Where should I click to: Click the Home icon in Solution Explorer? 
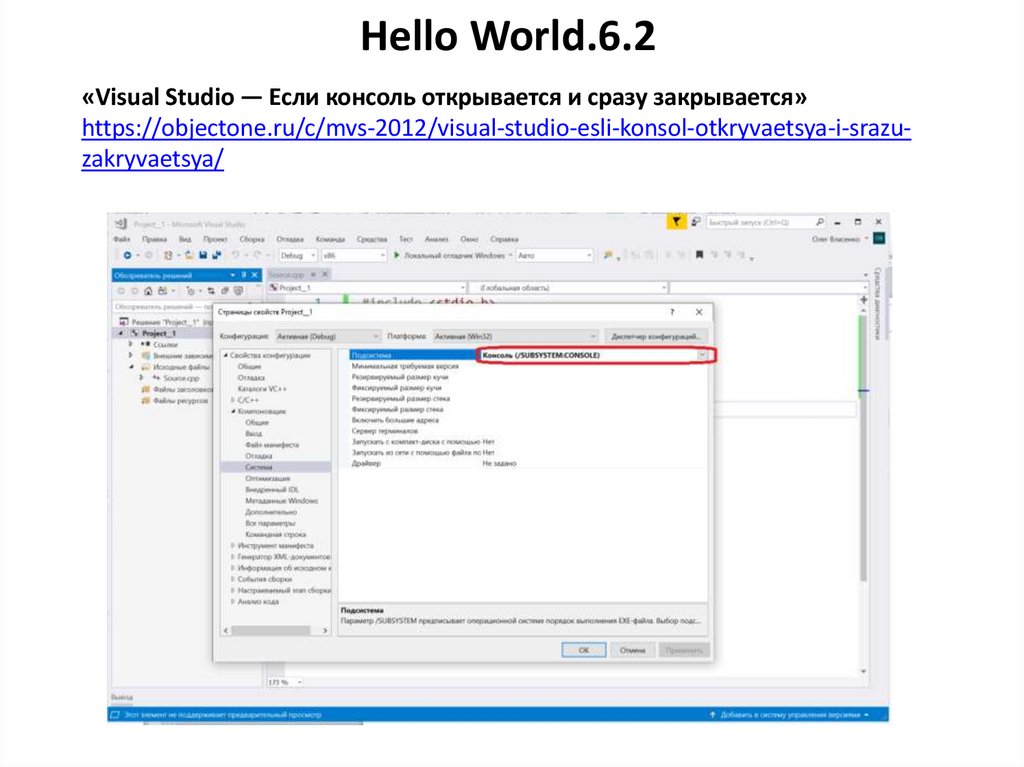148,291
